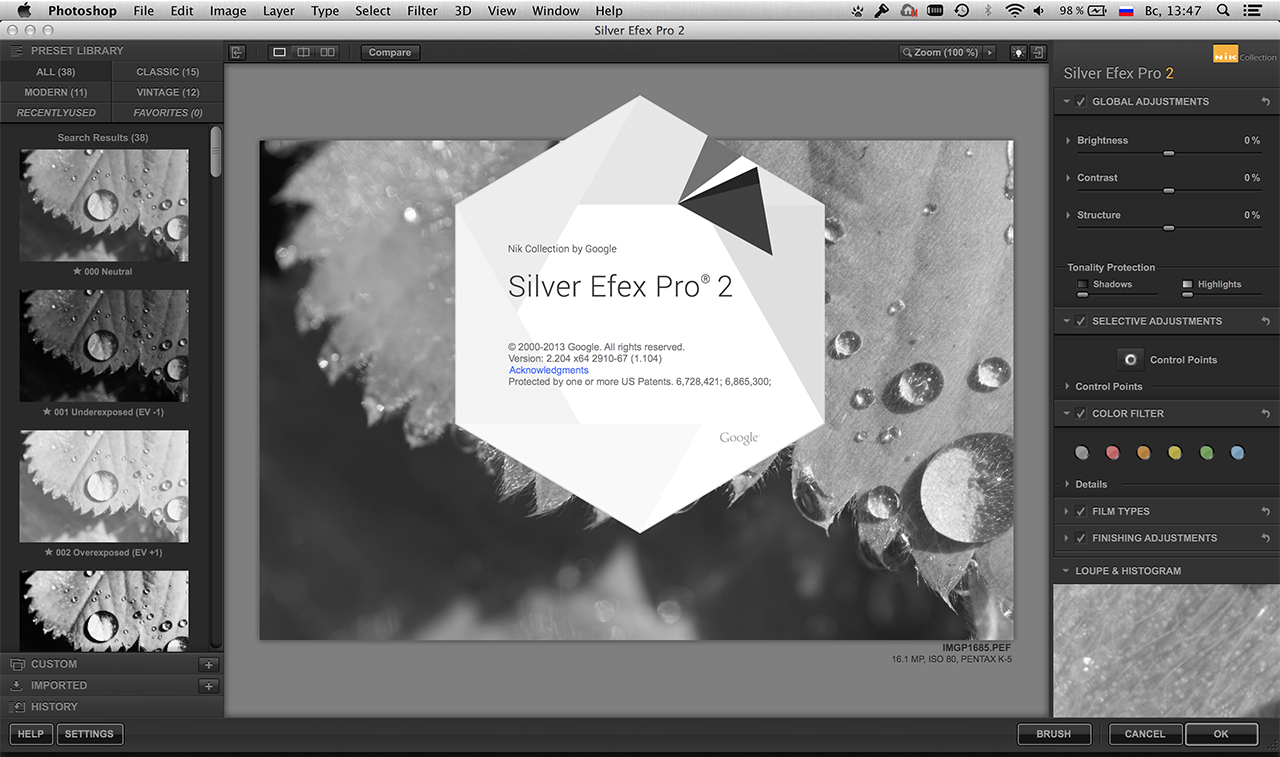Click the plus icon next to Imported
Image resolution: width=1280 pixels, height=757 pixels.
(x=208, y=686)
